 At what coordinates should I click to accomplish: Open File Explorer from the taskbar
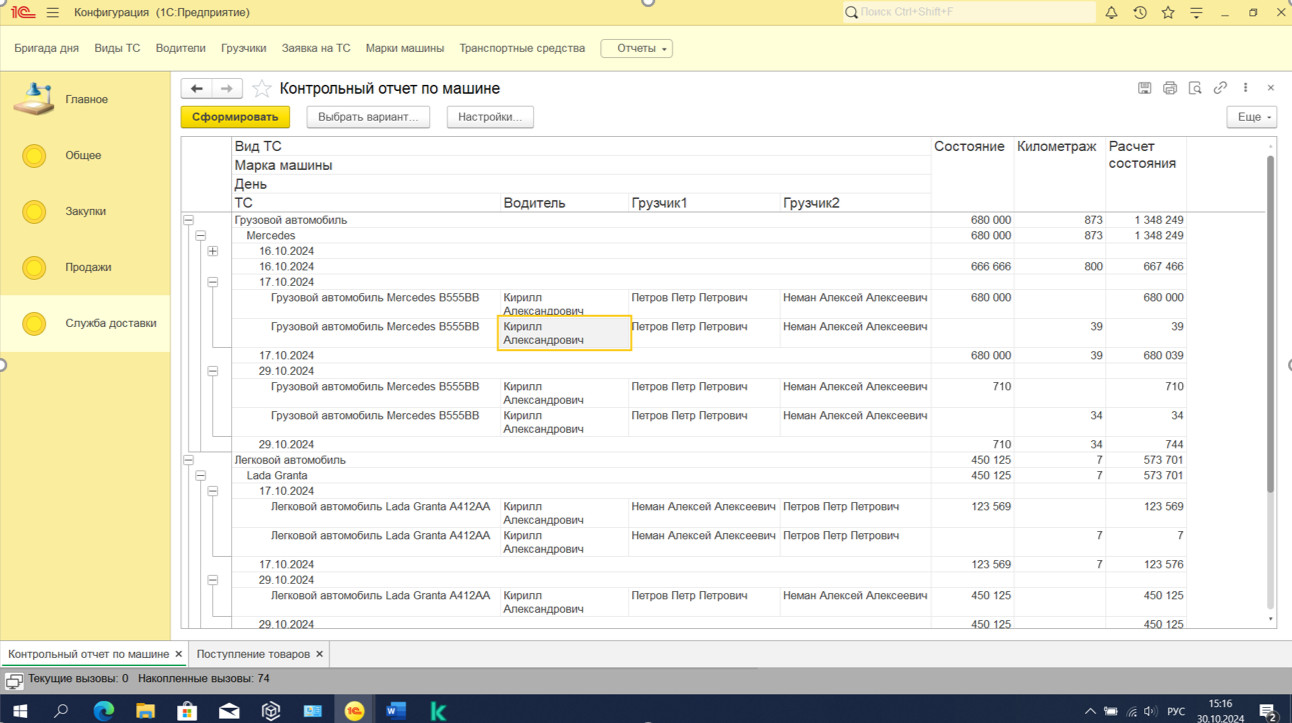point(145,711)
